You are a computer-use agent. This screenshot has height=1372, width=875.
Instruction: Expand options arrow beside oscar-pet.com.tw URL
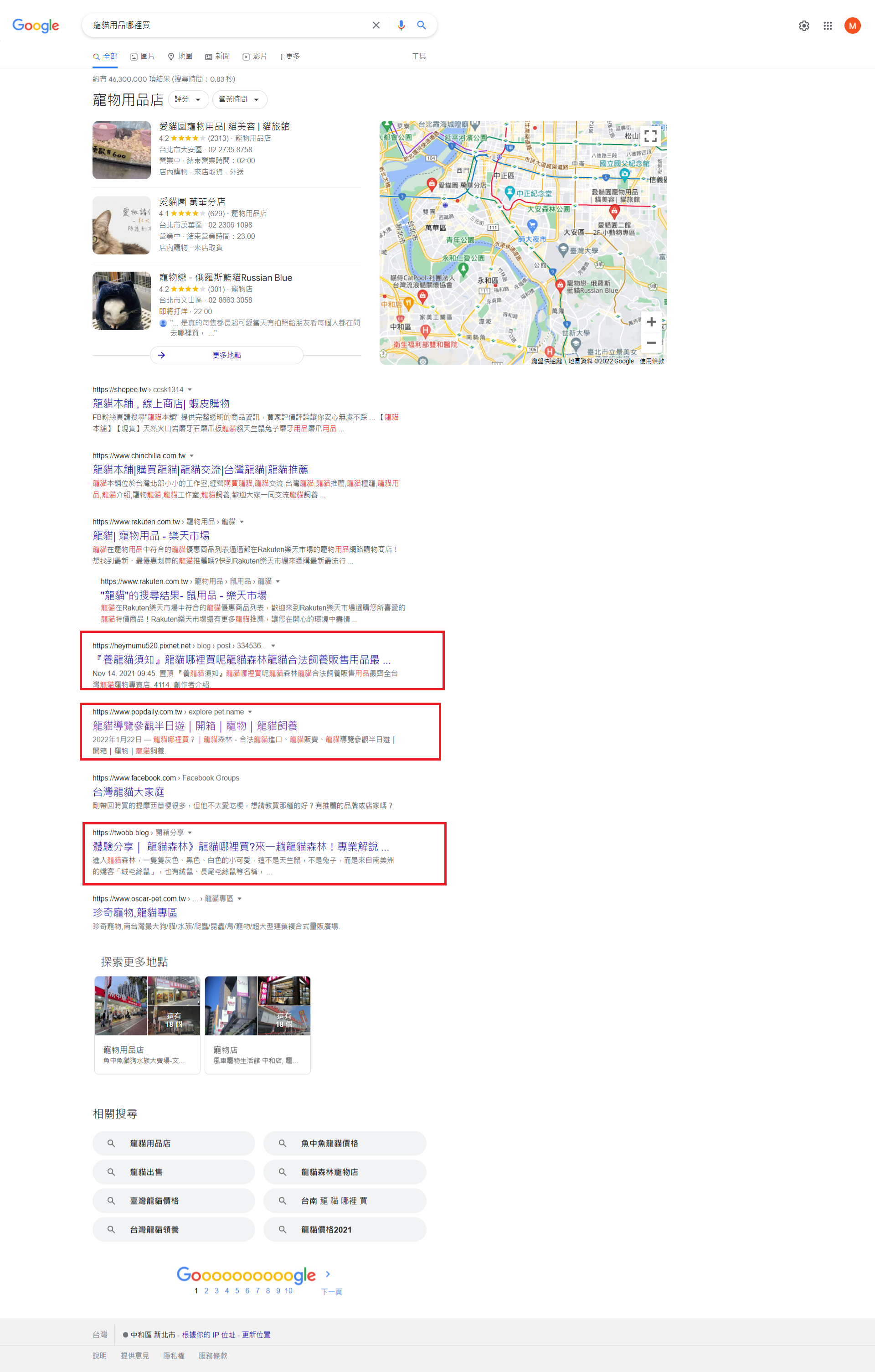click(x=240, y=899)
